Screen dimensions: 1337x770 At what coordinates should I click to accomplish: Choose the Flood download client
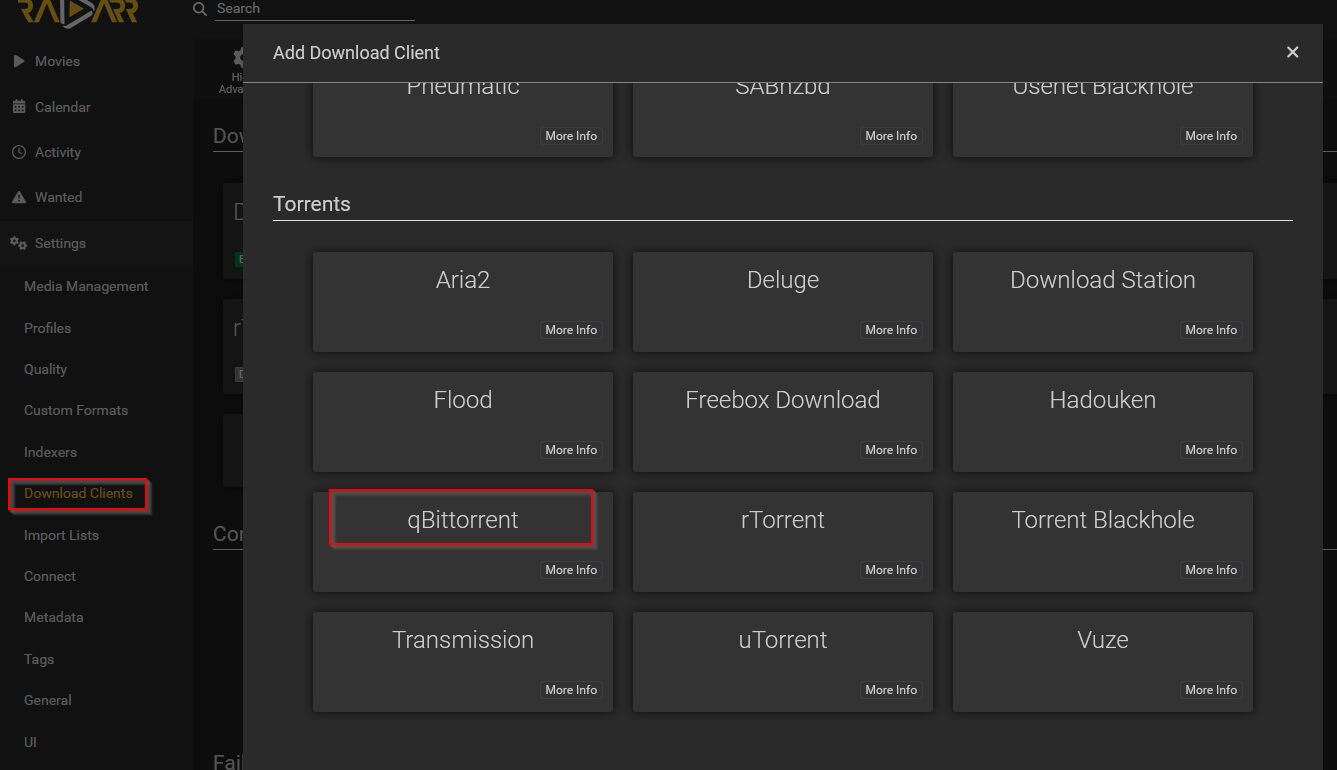[x=463, y=421]
